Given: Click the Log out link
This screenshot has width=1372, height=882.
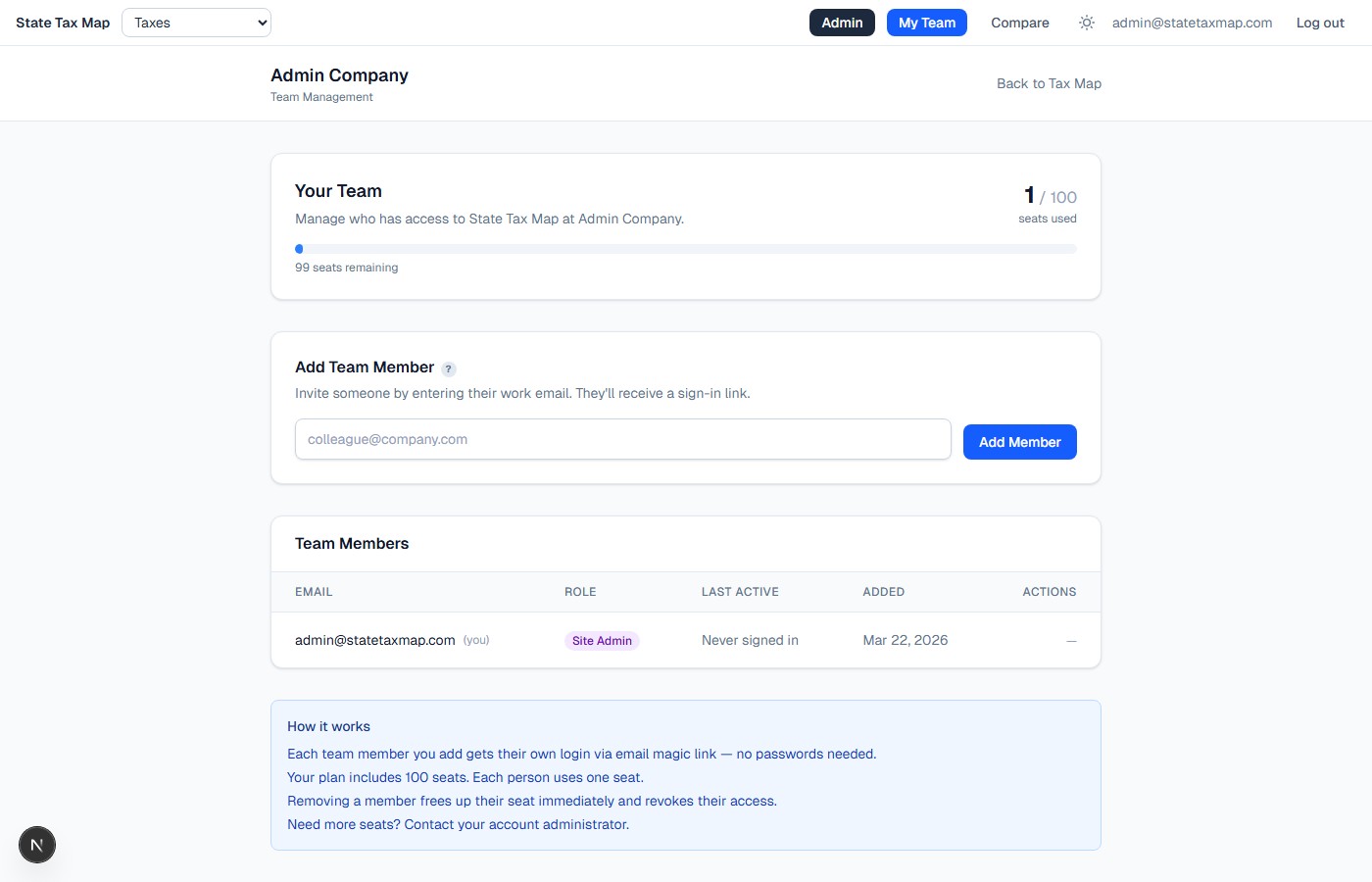Looking at the screenshot, I should coord(1320,23).
